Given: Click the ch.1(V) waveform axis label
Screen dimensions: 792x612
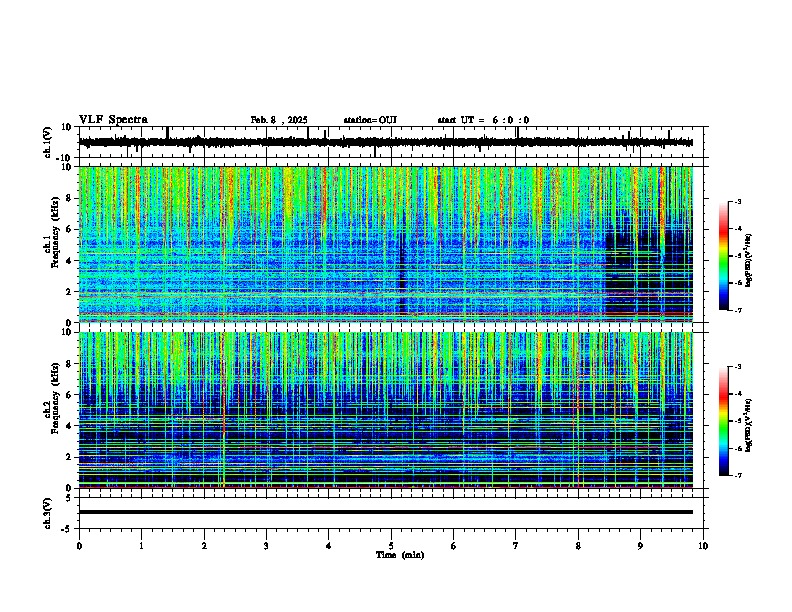Looking at the screenshot, I should click(48, 142).
